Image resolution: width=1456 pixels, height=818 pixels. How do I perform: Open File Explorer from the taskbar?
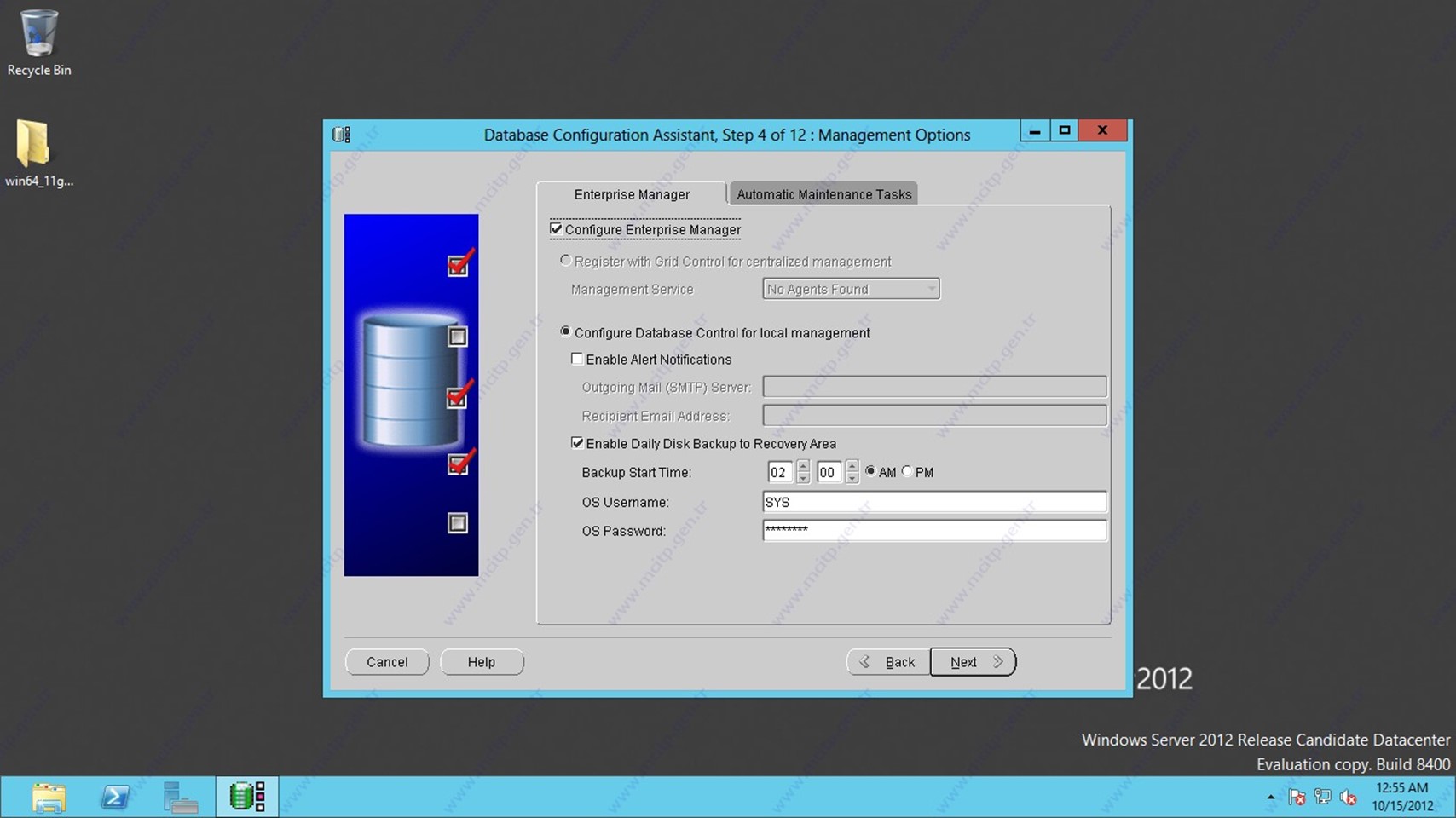[49, 798]
